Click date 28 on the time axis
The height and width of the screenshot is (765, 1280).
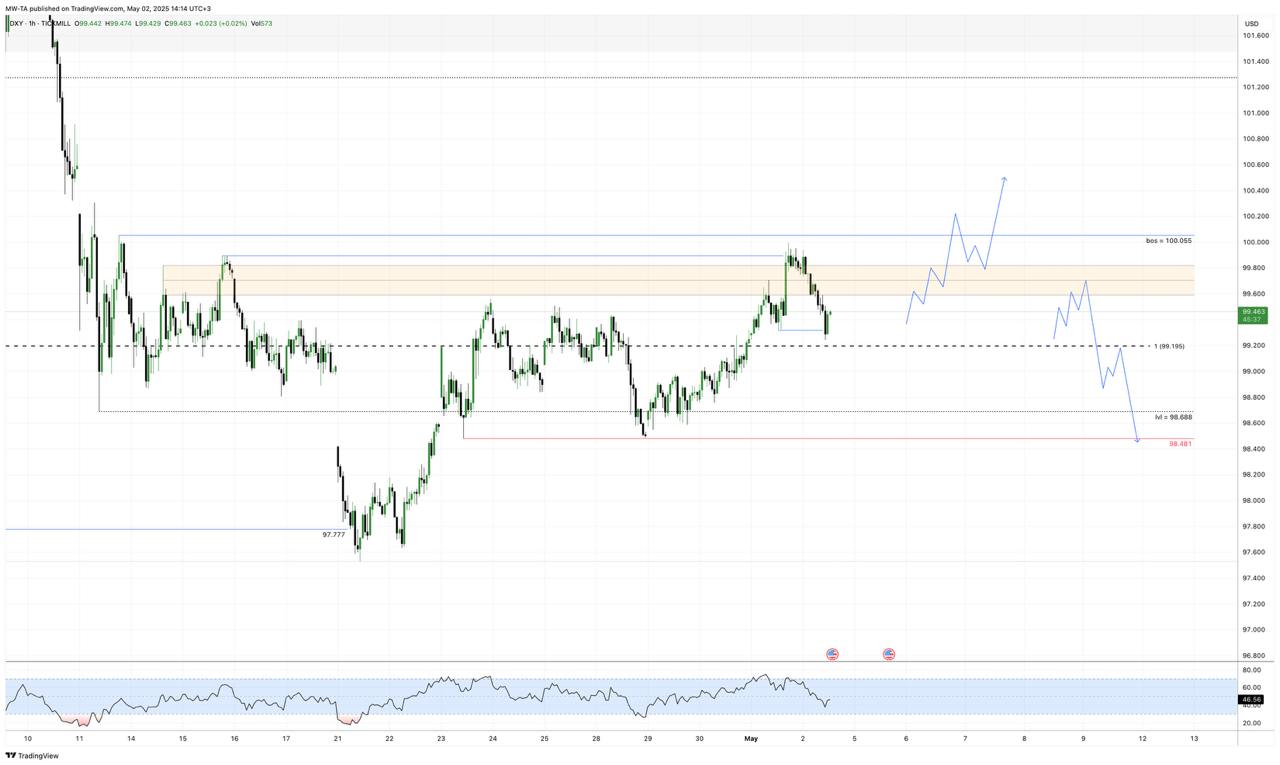point(596,738)
